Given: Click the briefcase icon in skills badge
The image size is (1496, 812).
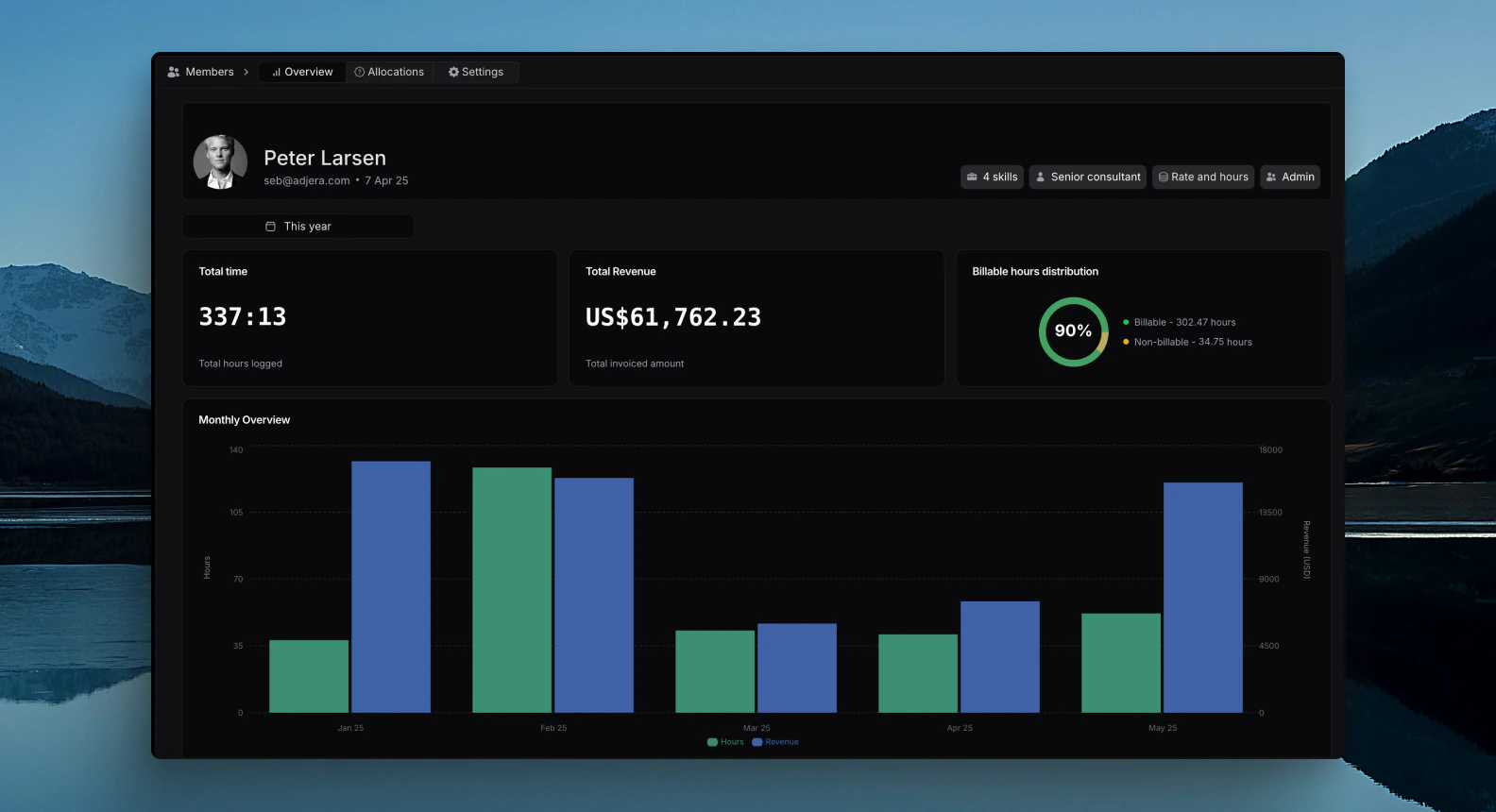Looking at the screenshot, I should (x=972, y=177).
